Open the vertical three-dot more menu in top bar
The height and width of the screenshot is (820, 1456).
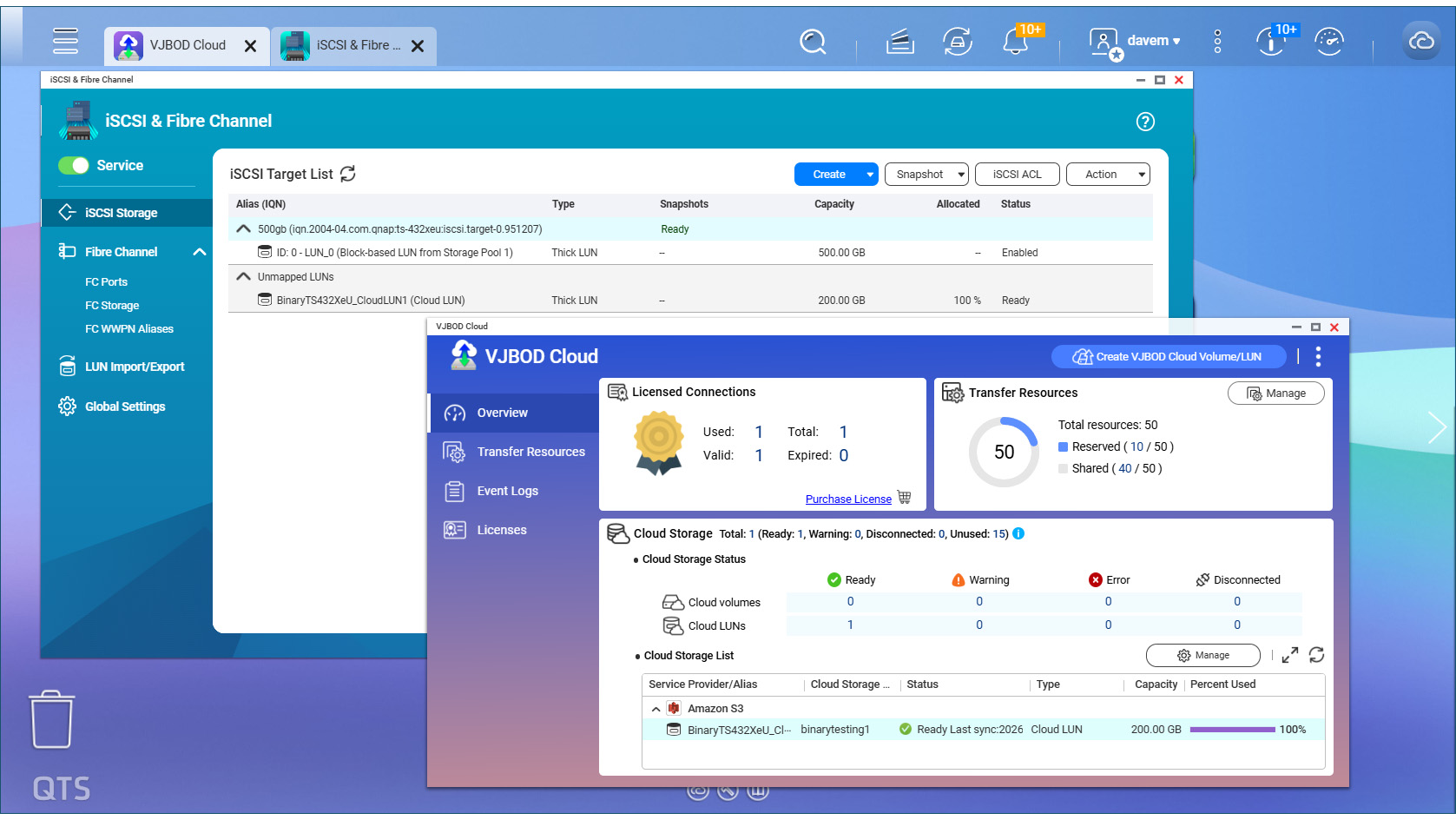tap(1217, 42)
